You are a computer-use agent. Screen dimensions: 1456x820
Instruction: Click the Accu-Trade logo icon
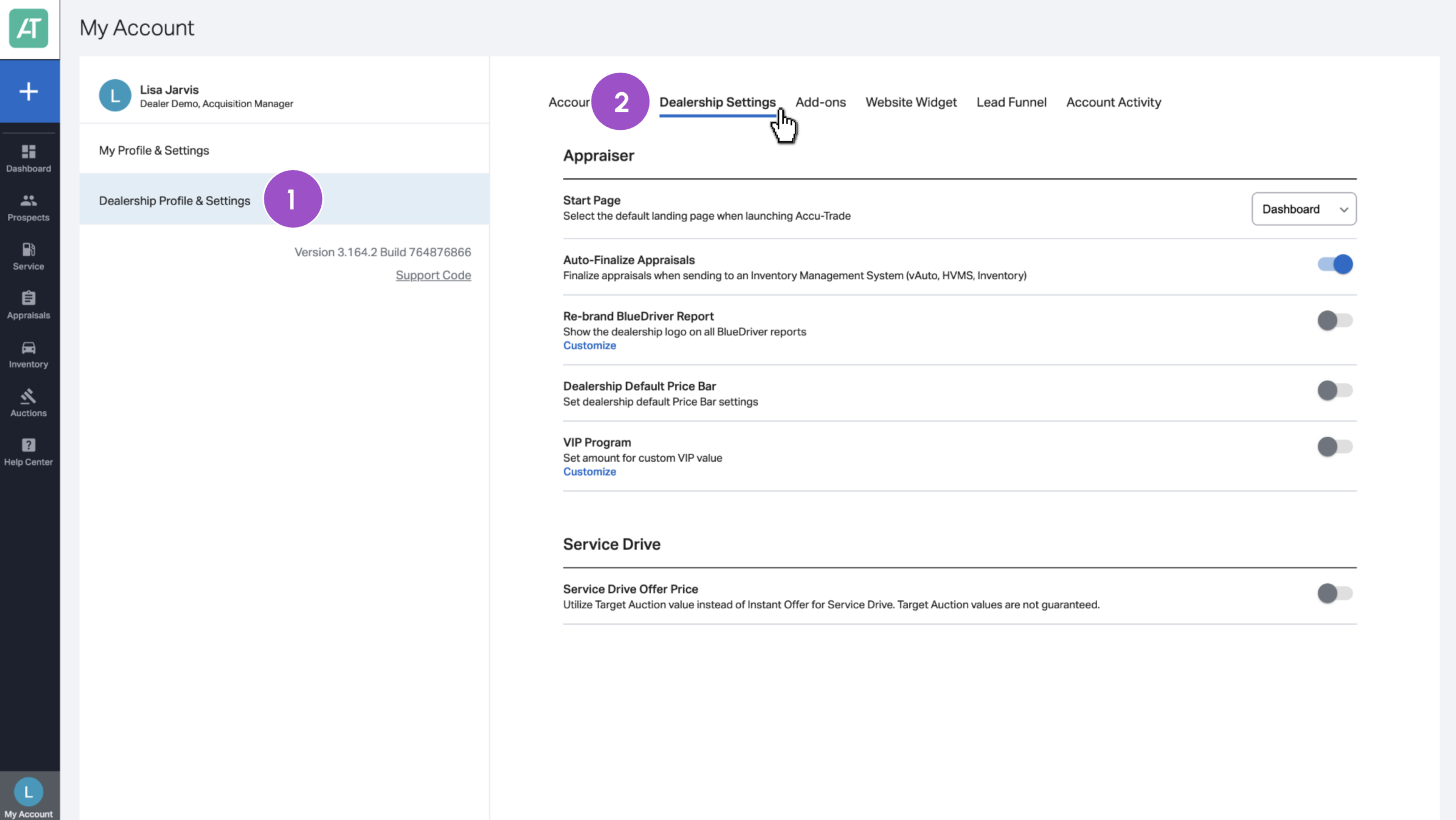pyautogui.click(x=28, y=28)
